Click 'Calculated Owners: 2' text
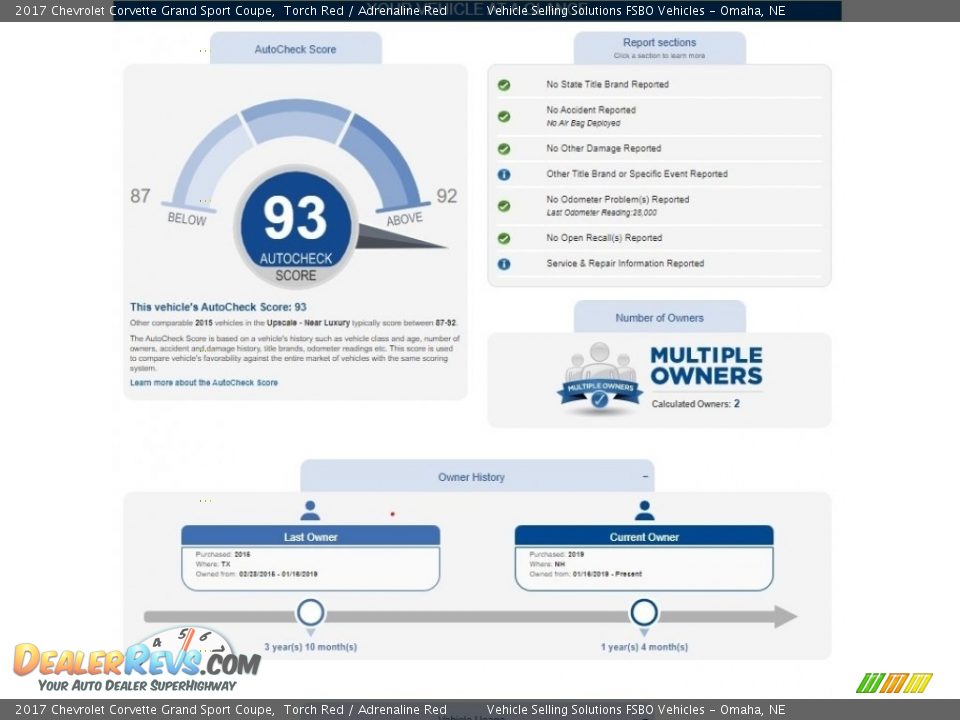The width and height of the screenshot is (960, 720). 696,403
